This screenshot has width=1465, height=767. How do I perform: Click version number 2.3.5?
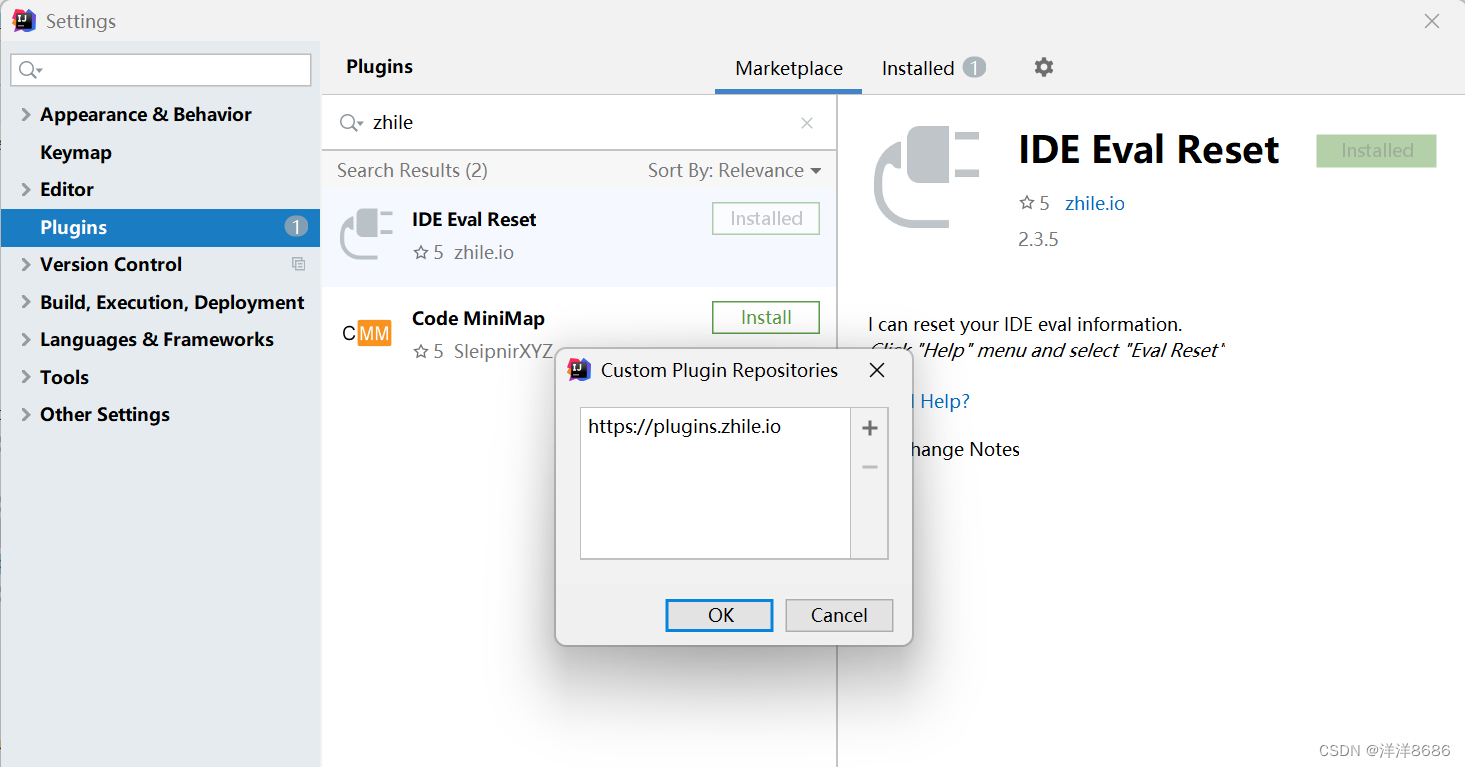tap(1038, 239)
